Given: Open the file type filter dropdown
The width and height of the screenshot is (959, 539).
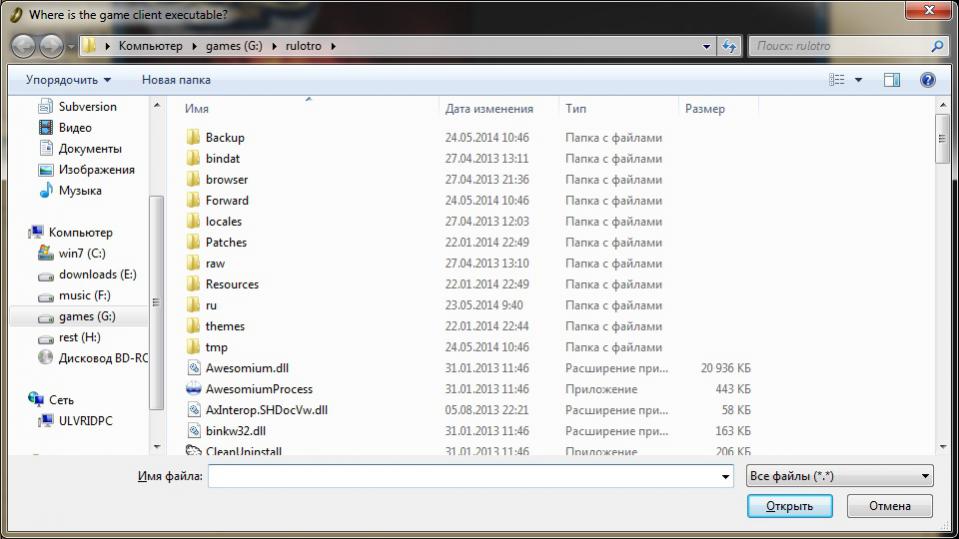Looking at the screenshot, I should 839,476.
